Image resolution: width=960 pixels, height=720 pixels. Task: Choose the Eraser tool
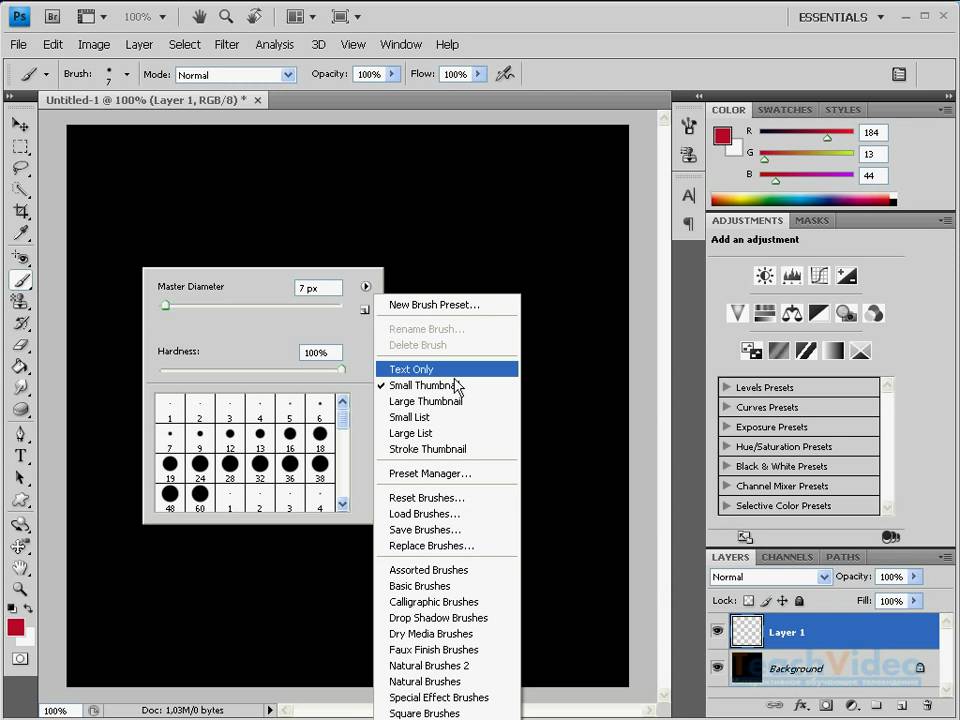[20, 344]
